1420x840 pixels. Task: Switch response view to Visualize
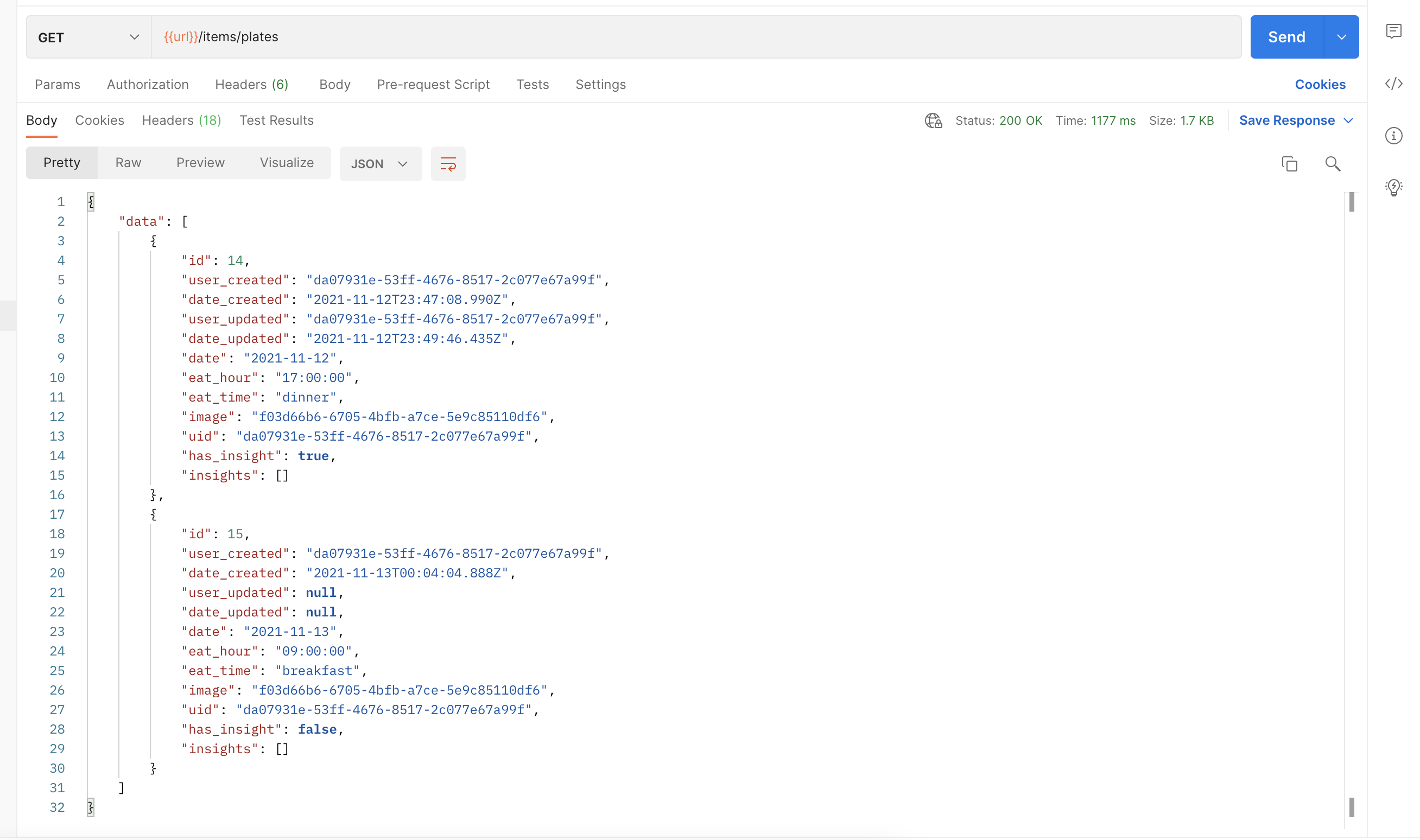(287, 163)
